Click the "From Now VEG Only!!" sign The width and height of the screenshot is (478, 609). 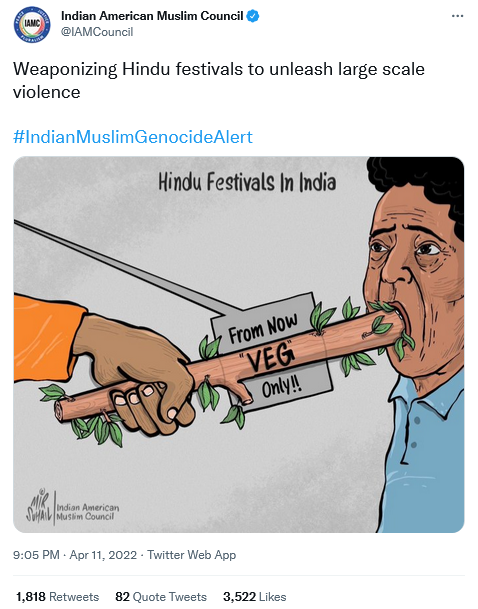(272, 353)
